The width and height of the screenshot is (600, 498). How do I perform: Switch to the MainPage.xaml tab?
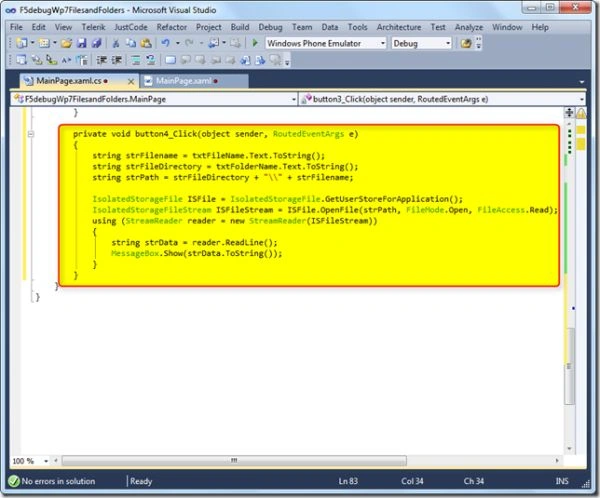[184, 81]
